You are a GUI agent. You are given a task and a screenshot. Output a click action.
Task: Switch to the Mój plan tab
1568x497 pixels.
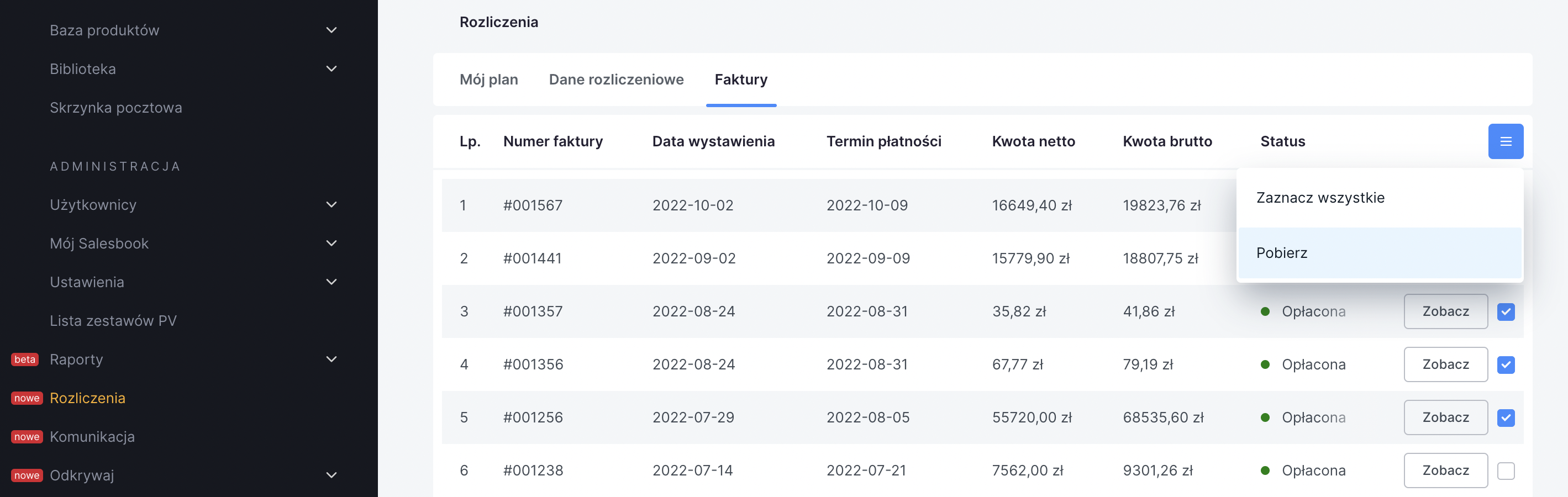pyautogui.click(x=489, y=80)
